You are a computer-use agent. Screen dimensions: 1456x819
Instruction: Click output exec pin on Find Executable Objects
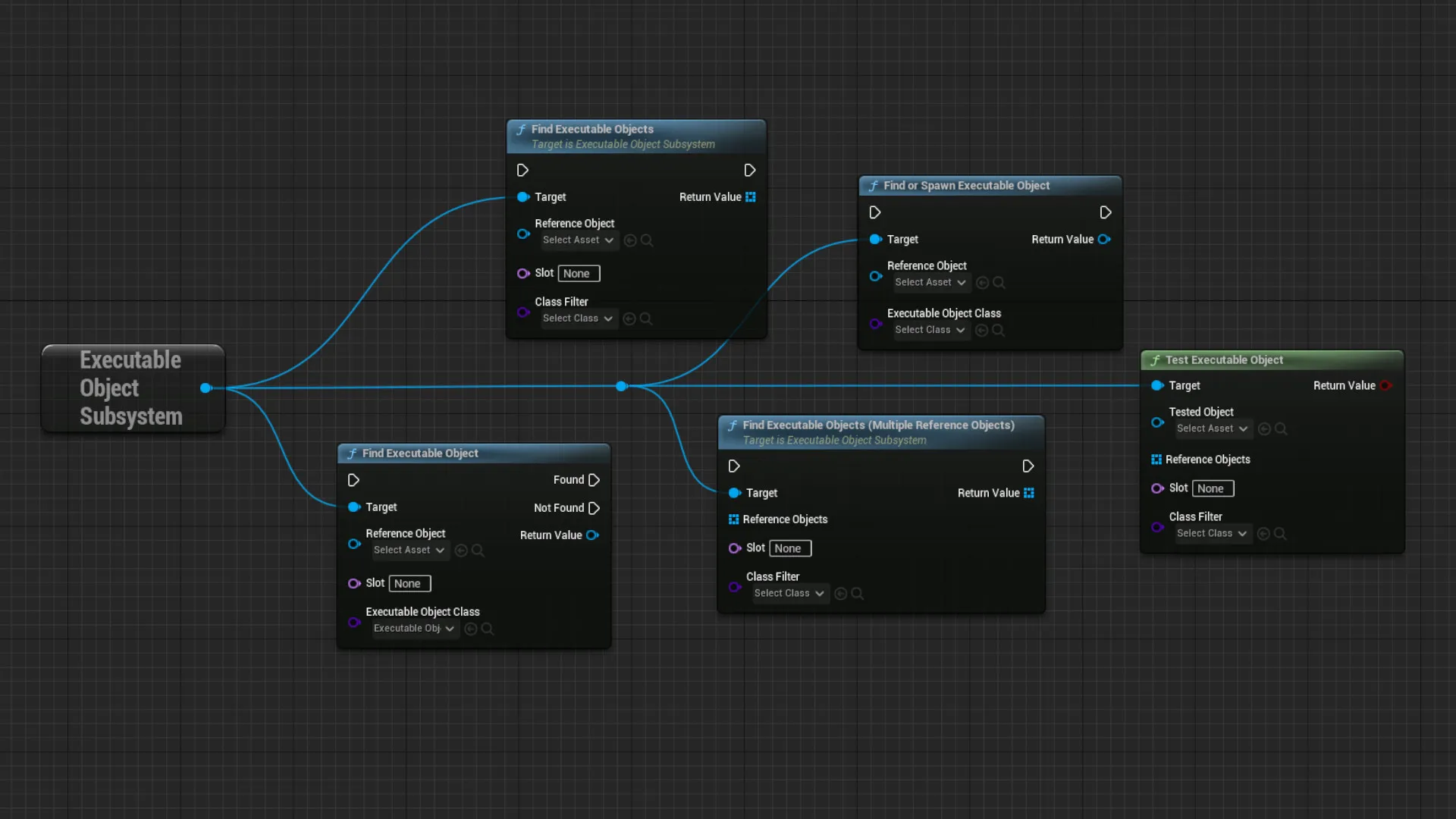(x=749, y=170)
